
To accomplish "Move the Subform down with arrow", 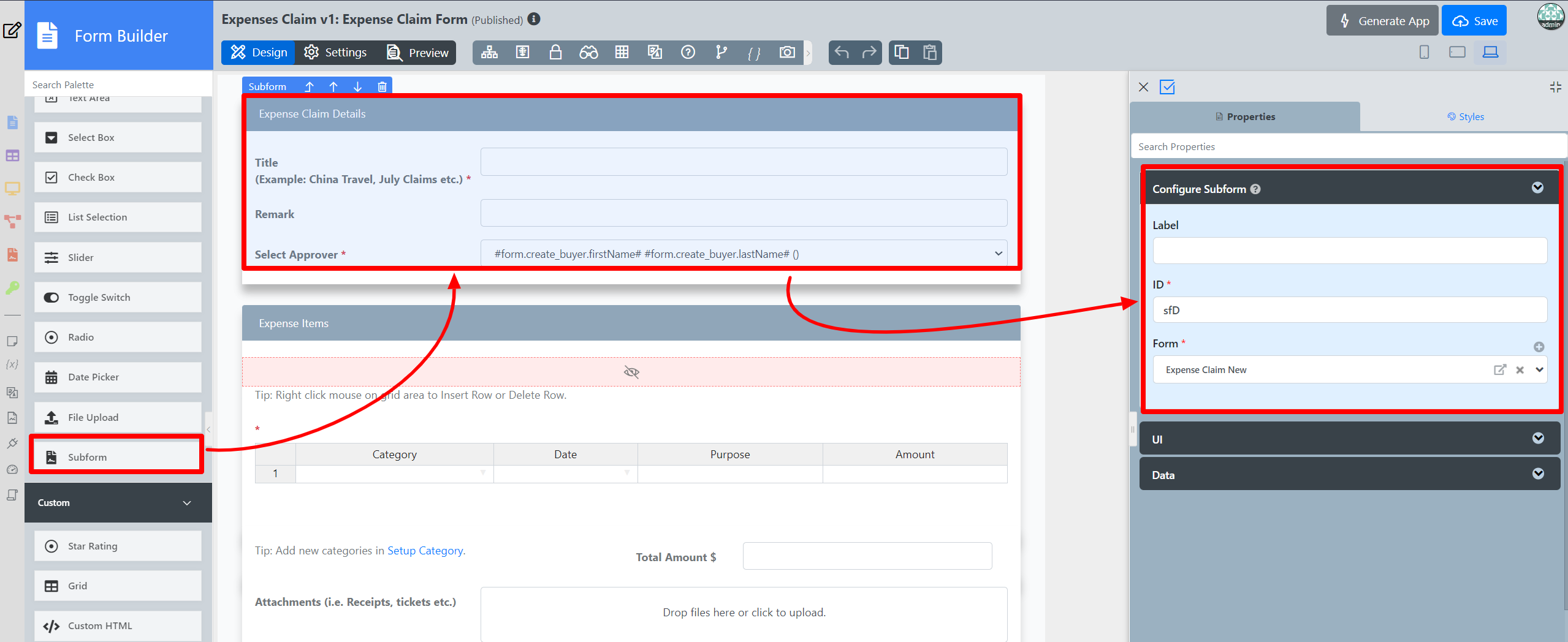I will click(357, 87).
